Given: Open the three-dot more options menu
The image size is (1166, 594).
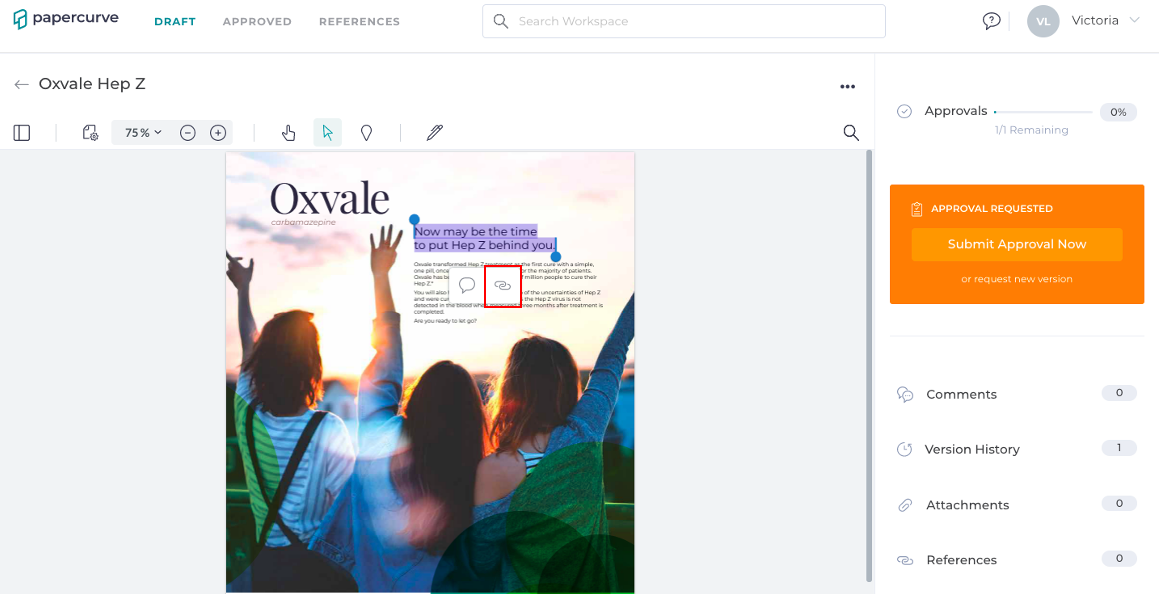Looking at the screenshot, I should [848, 87].
